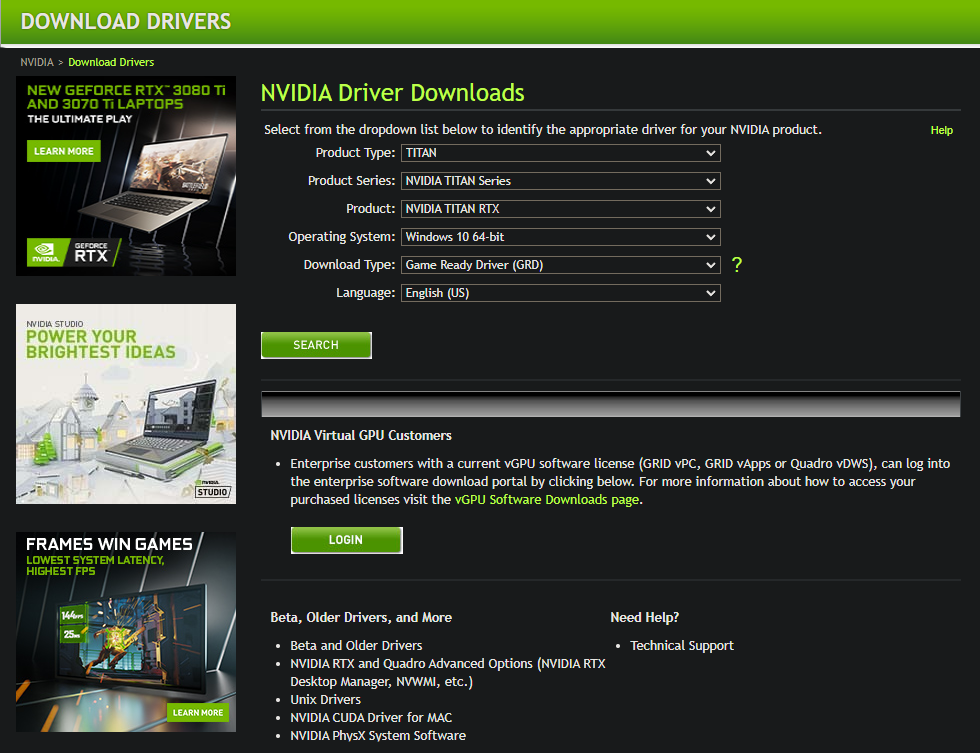This screenshot has width=980, height=753.
Task: Open the Operating System dropdown
Action: tap(560, 237)
